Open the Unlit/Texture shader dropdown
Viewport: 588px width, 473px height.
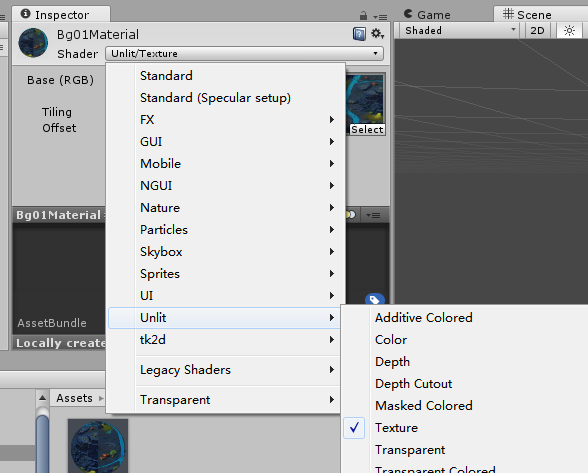tap(244, 54)
